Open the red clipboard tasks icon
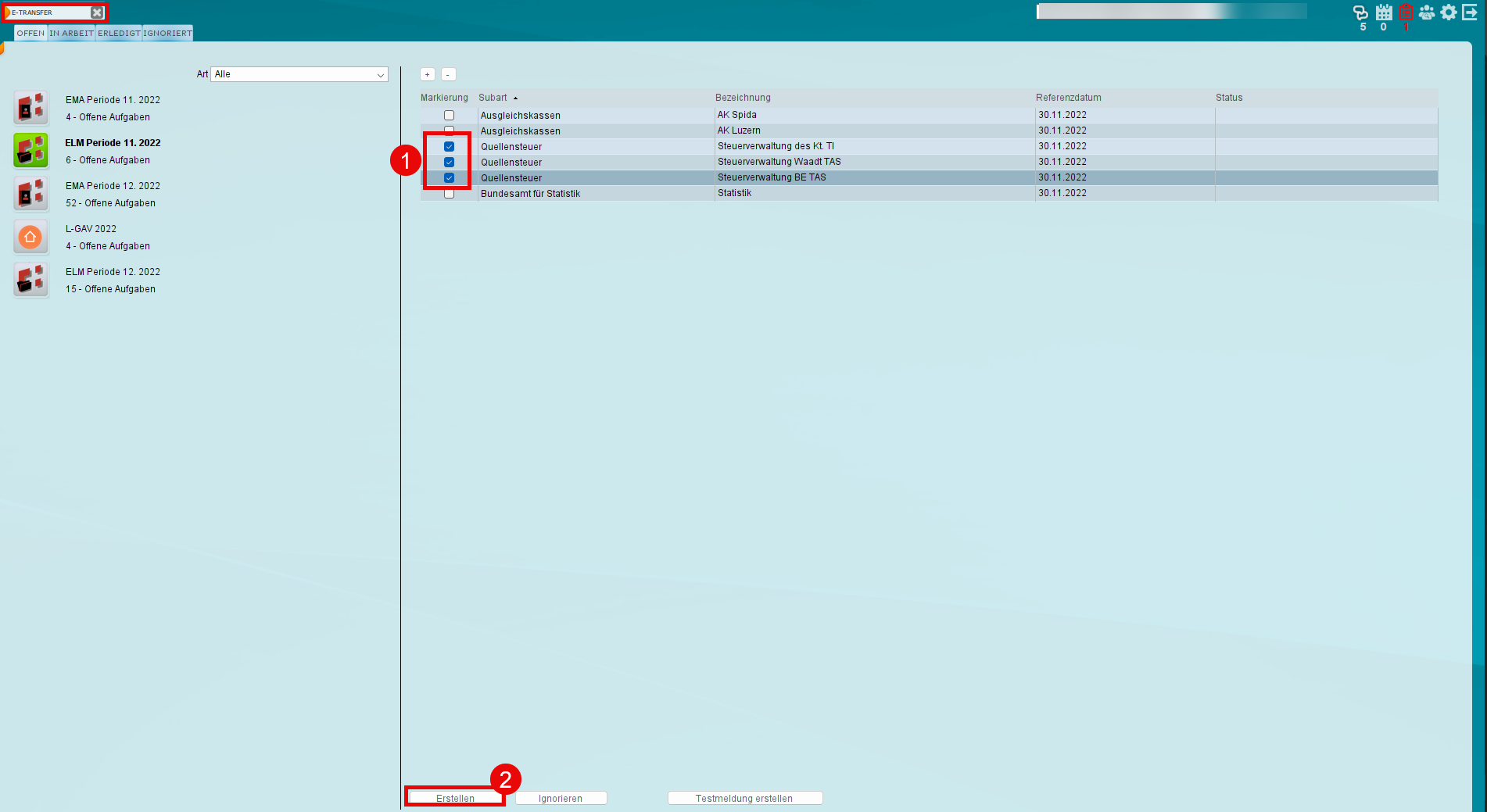 coord(1406,13)
